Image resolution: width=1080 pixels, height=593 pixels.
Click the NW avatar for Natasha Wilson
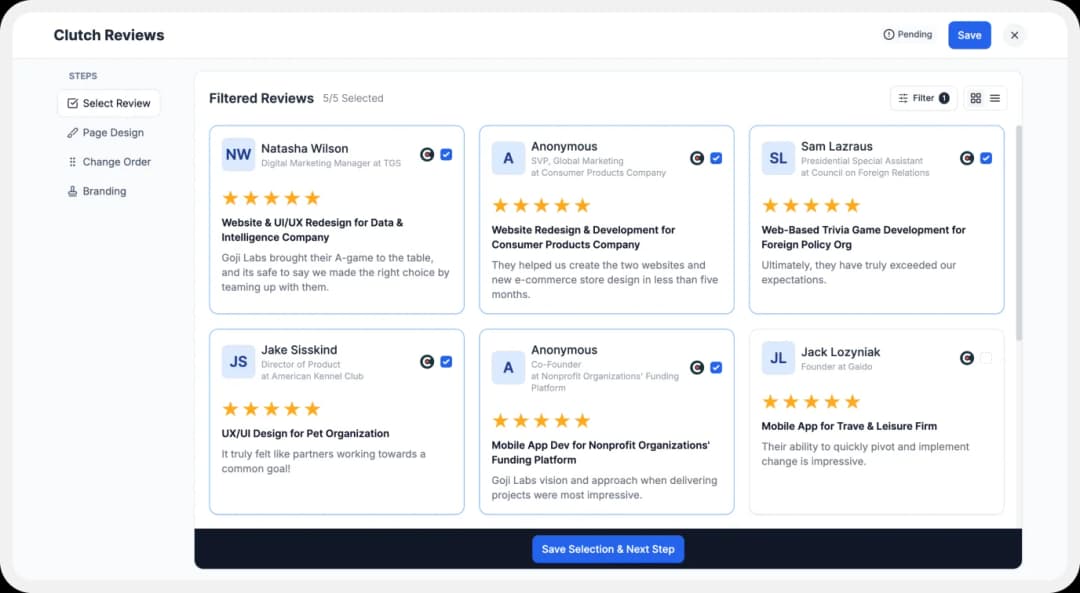coord(238,155)
